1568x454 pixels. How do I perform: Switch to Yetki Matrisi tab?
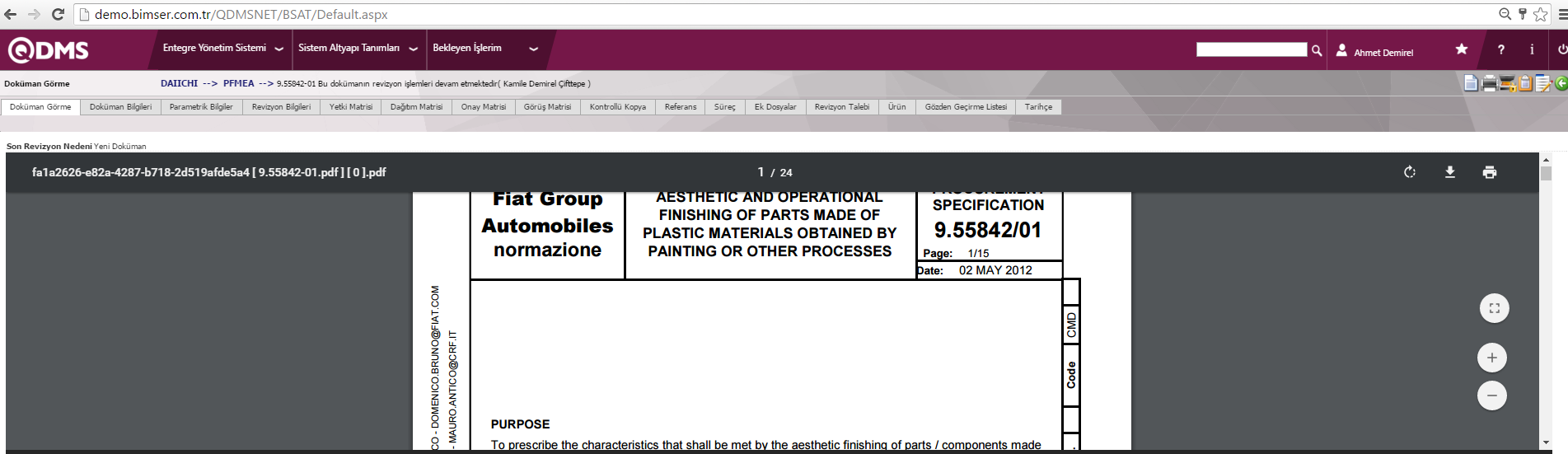(x=351, y=107)
